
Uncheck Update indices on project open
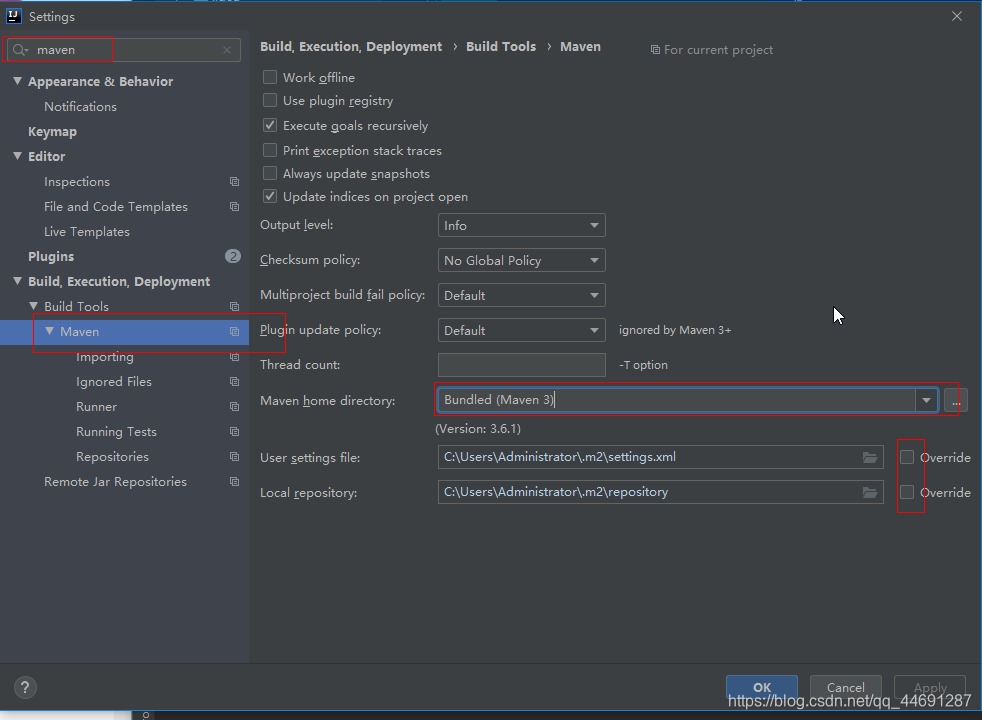tap(270, 197)
